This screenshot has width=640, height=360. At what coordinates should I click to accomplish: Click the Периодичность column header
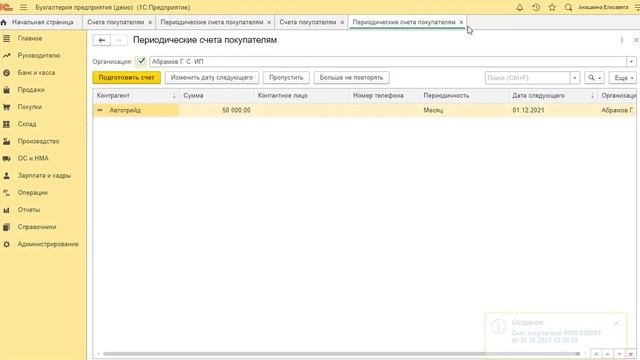[x=464, y=96]
